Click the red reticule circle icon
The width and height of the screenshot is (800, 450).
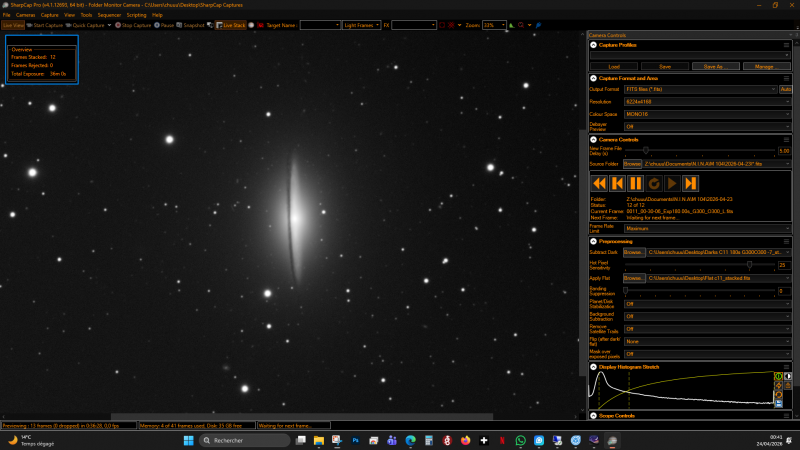click(442, 25)
